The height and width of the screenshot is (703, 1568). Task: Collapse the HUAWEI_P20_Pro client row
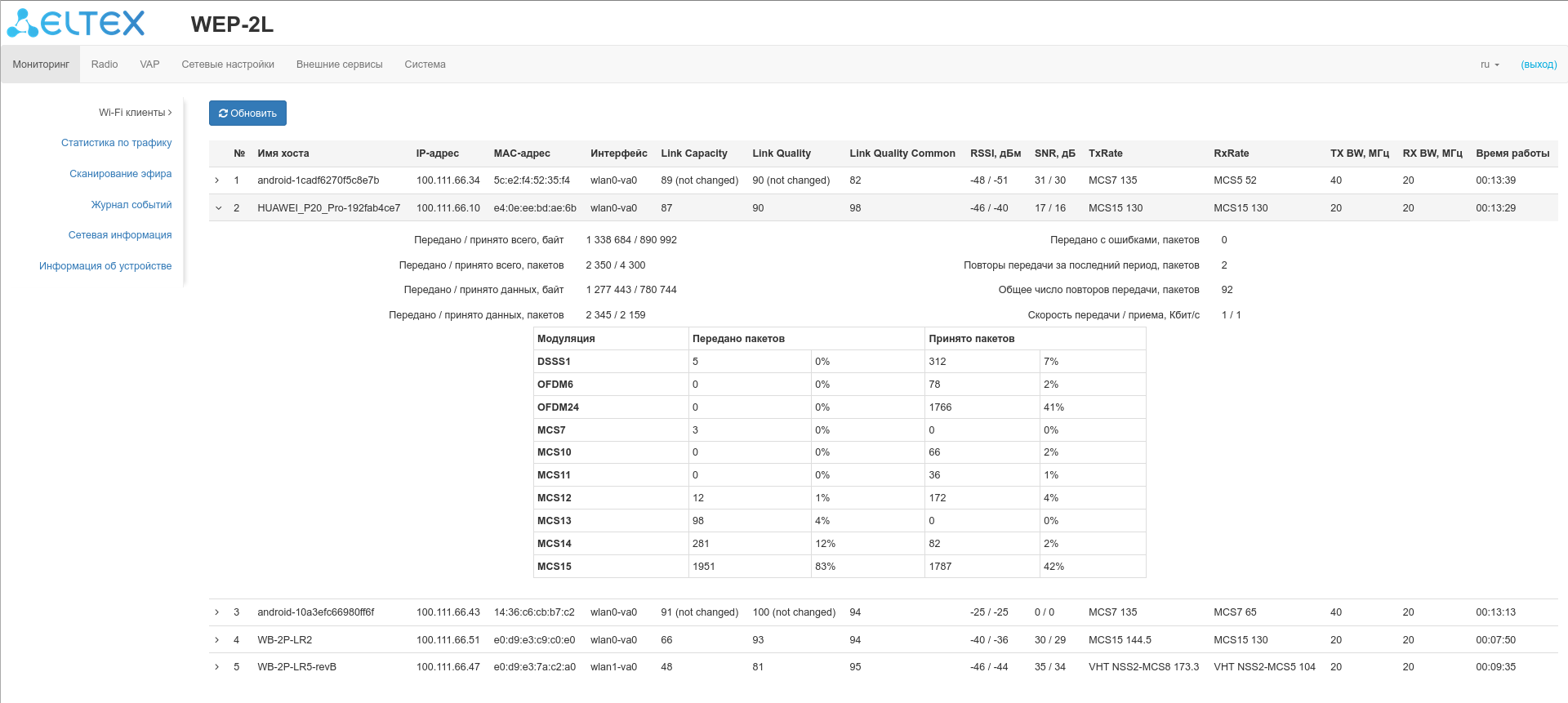click(x=218, y=208)
